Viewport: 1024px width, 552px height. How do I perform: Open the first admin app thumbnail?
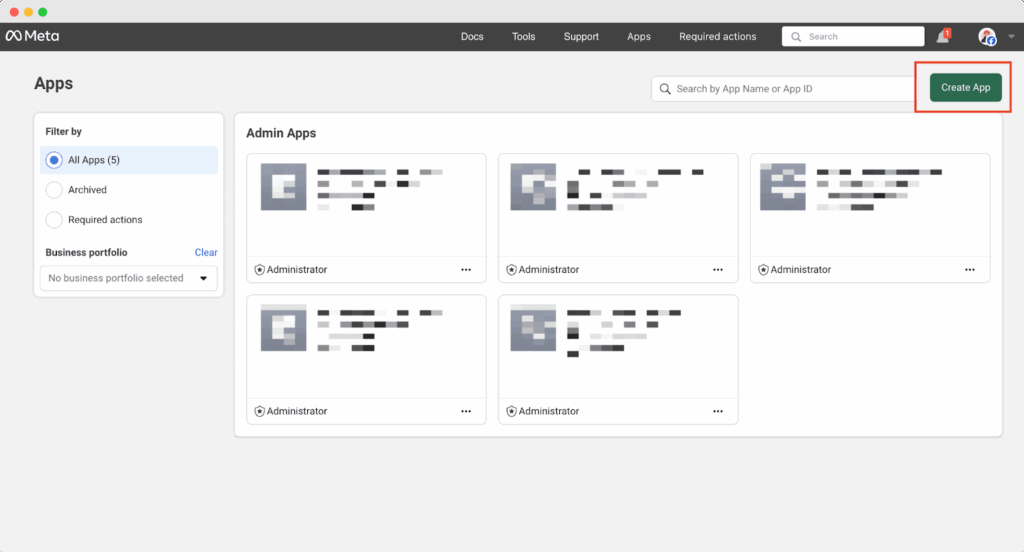(x=283, y=186)
